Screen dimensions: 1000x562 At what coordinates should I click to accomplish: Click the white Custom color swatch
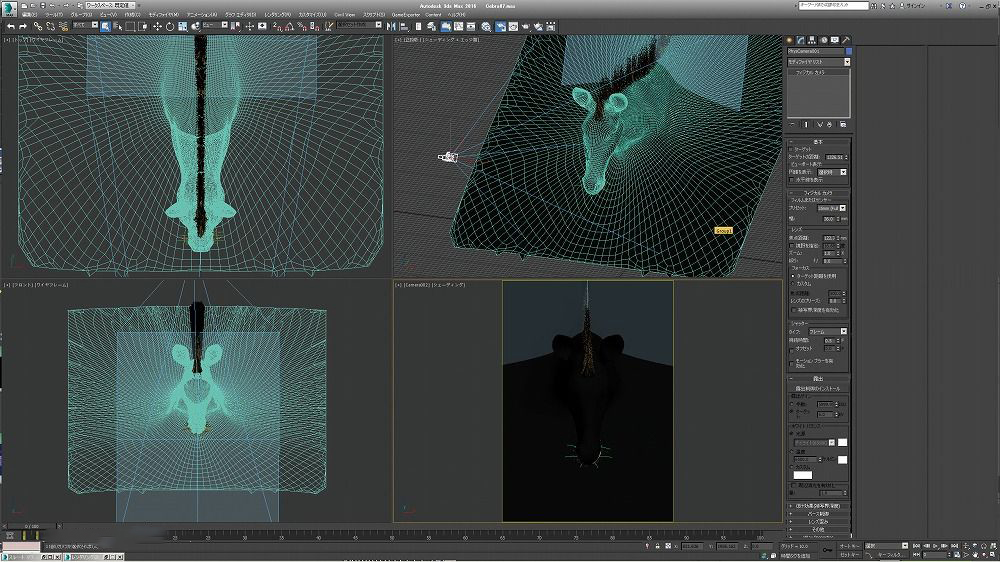pos(804,474)
